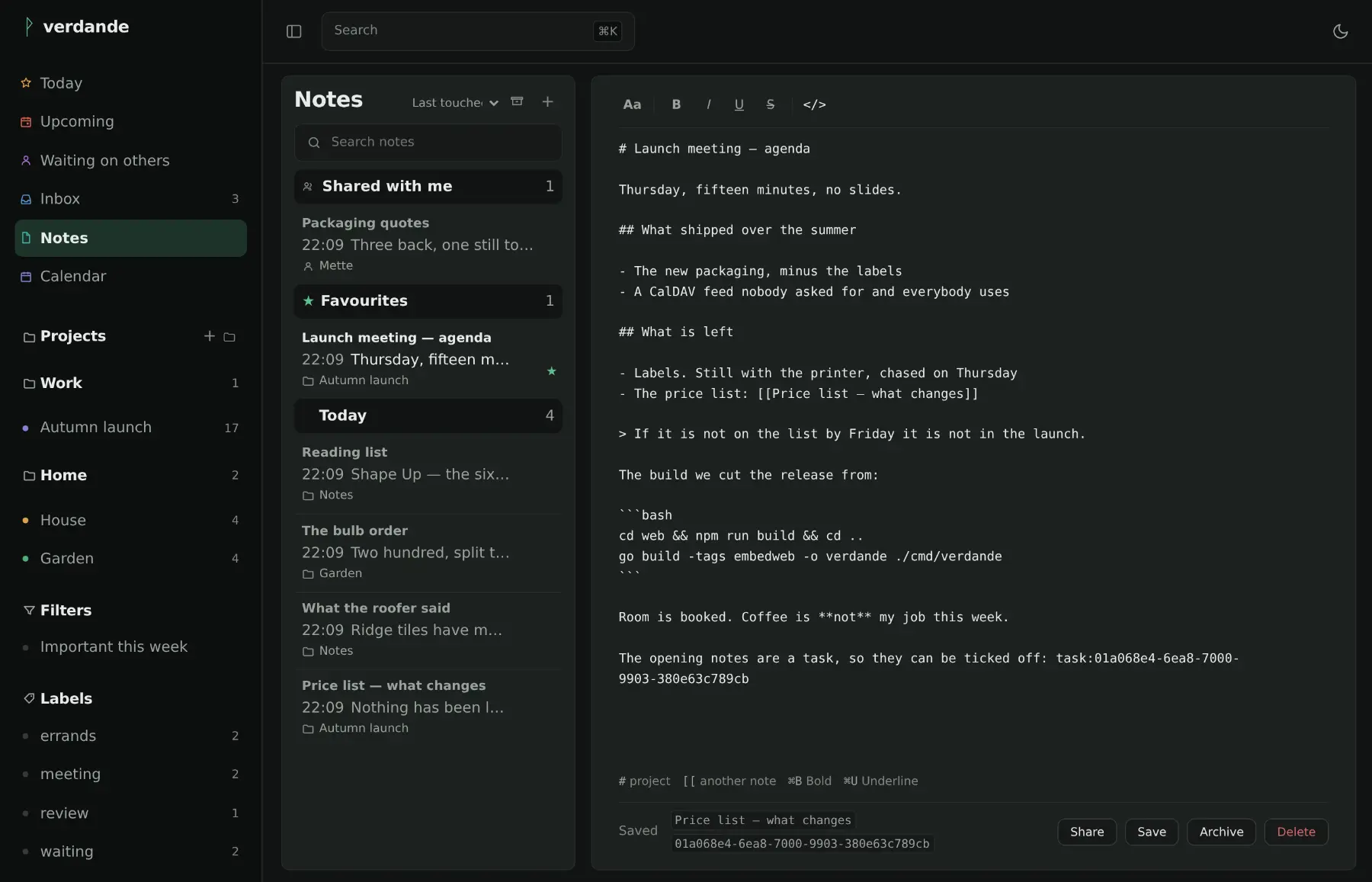Screen dimensions: 1372x882
Task: Open Price list — what changes note
Action: point(428,707)
